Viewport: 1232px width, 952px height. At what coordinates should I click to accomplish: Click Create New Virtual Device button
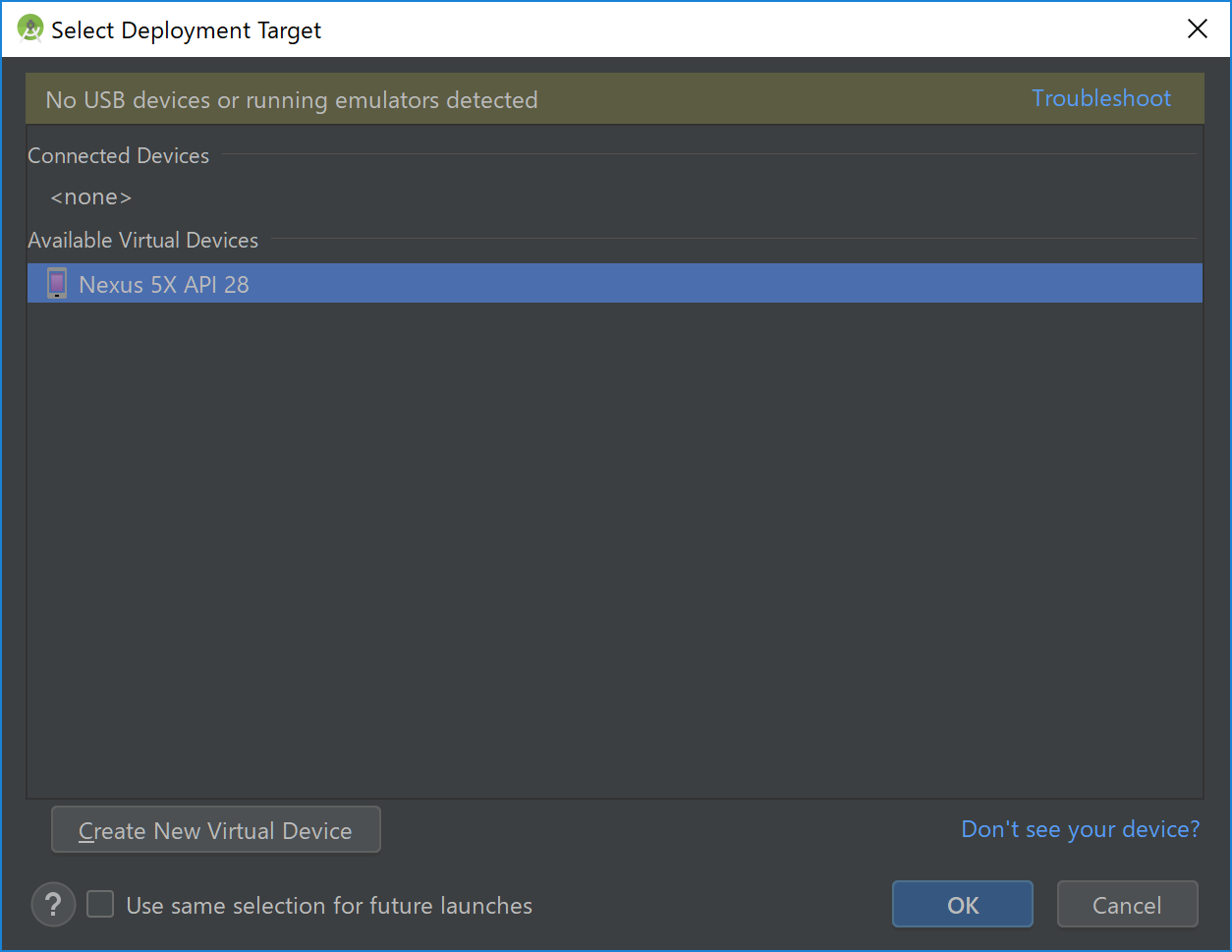[215, 830]
